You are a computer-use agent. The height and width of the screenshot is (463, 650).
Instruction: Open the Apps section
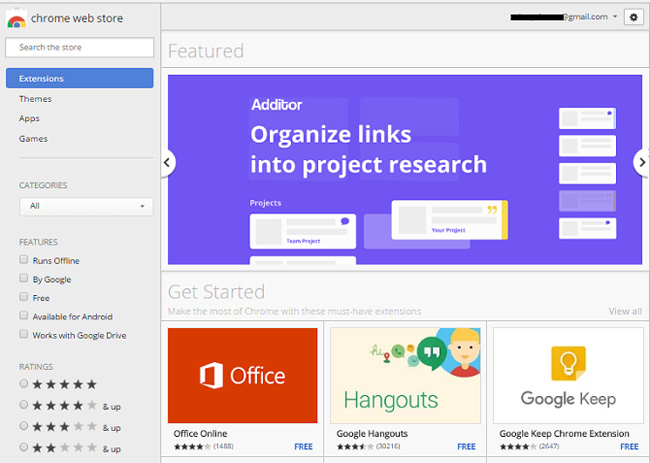coord(29,118)
